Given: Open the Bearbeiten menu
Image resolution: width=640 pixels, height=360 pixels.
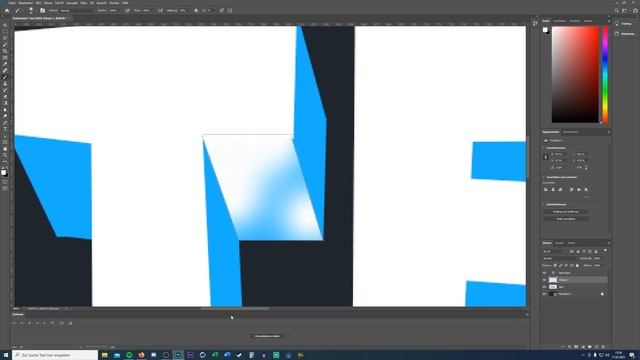Looking at the screenshot, I should point(26,3).
